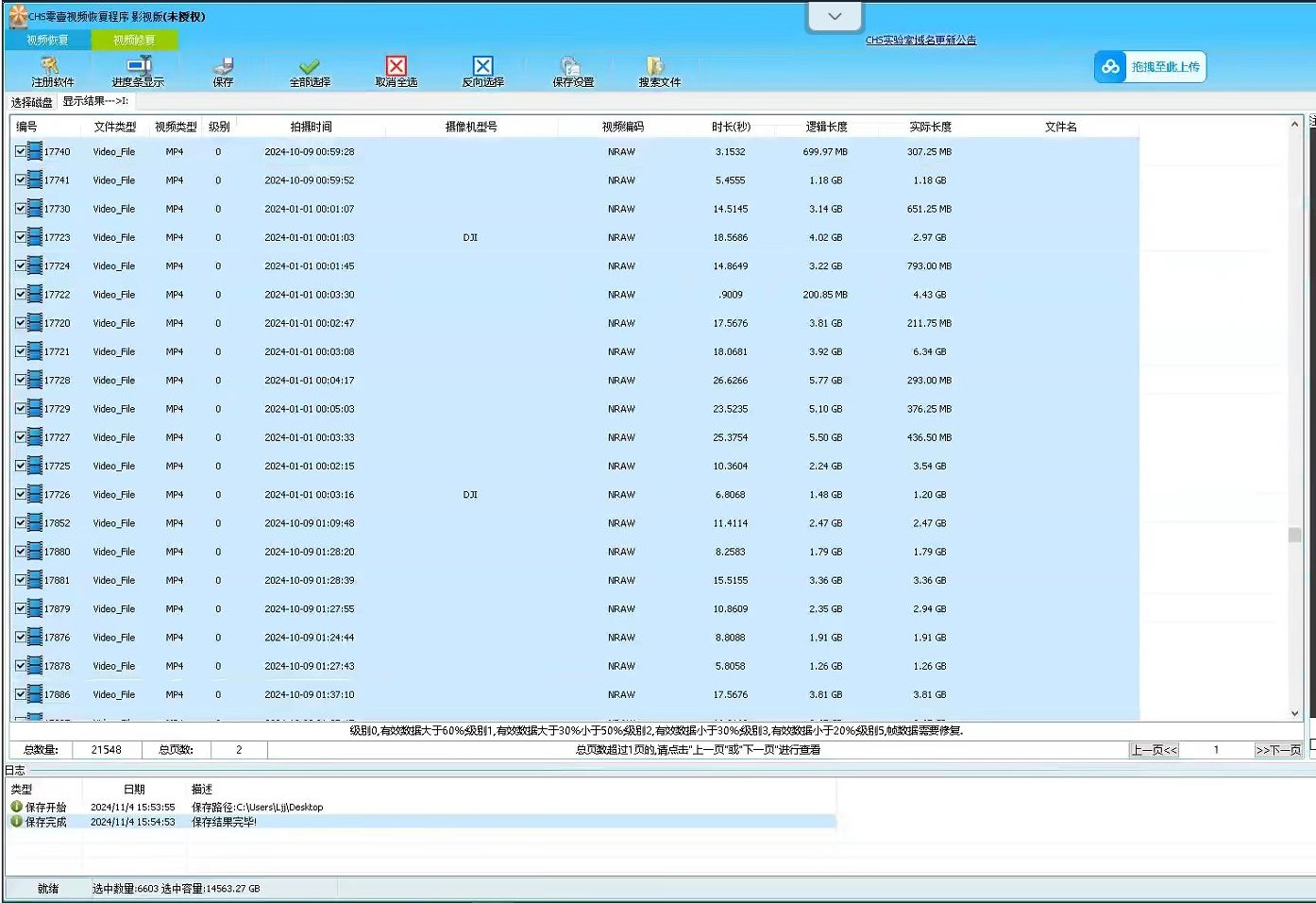Image resolution: width=1316 pixels, height=903 pixels.
Task: Select the 保存结果完毕! log description
Action: pyautogui.click(x=224, y=822)
